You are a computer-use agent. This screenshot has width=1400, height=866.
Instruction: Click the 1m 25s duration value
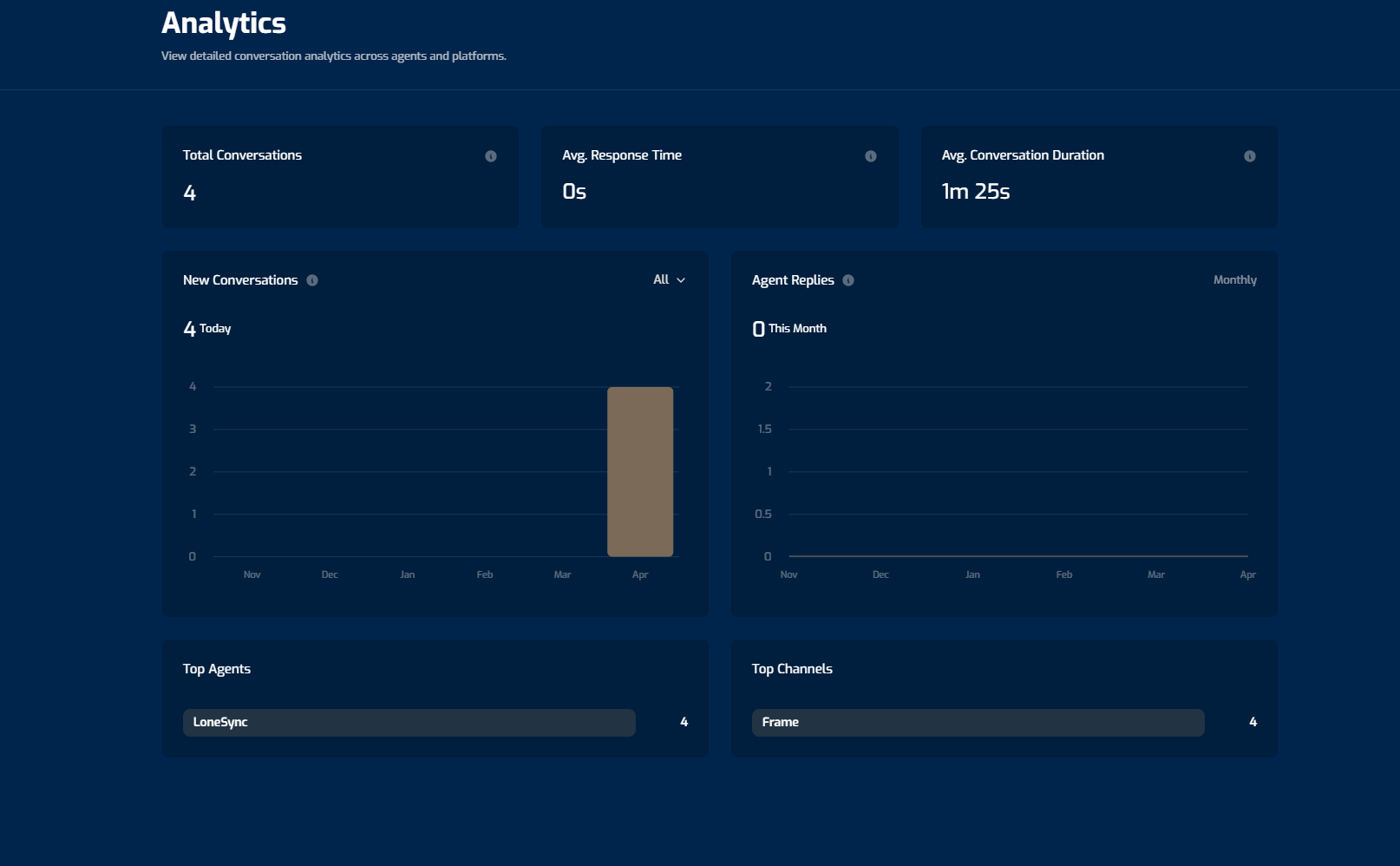[976, 192]
